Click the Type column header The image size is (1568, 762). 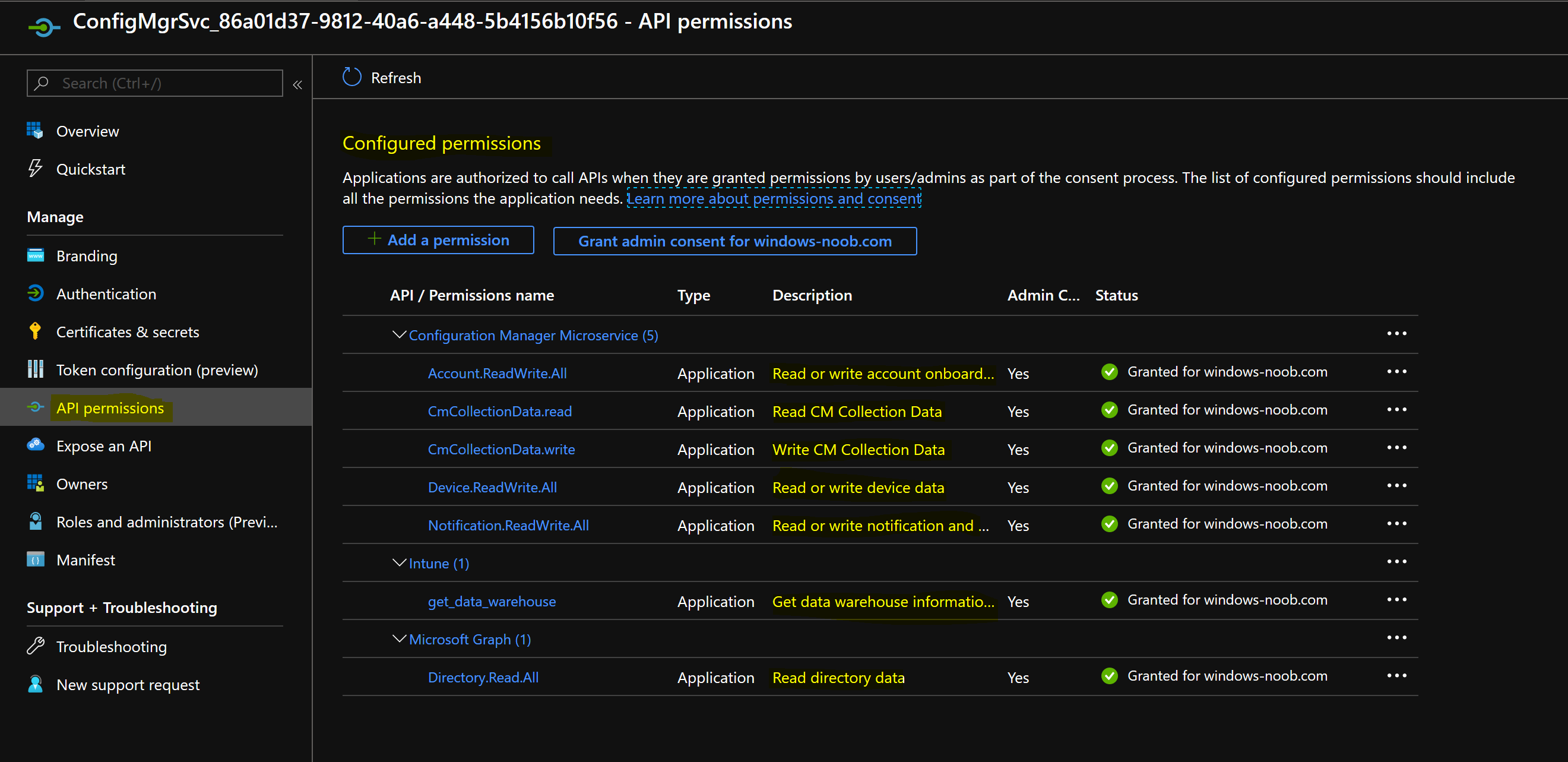pyautogui.click(x=693, y=295)
